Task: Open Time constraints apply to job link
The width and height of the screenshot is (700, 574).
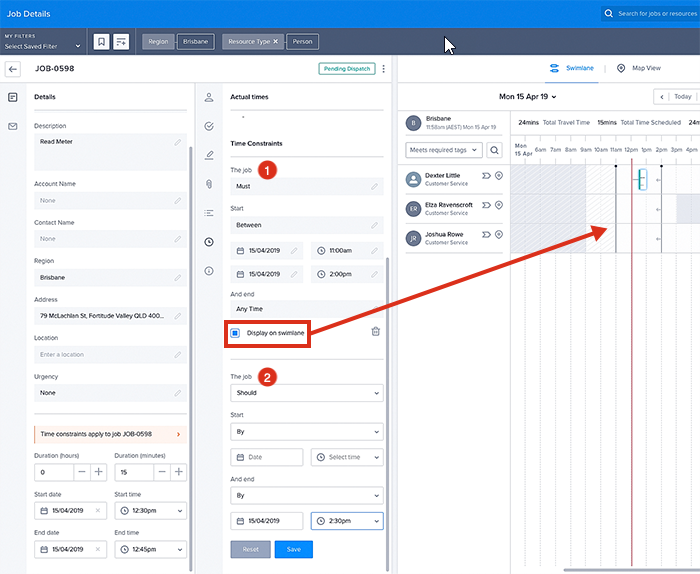Action: click(110, 434)
